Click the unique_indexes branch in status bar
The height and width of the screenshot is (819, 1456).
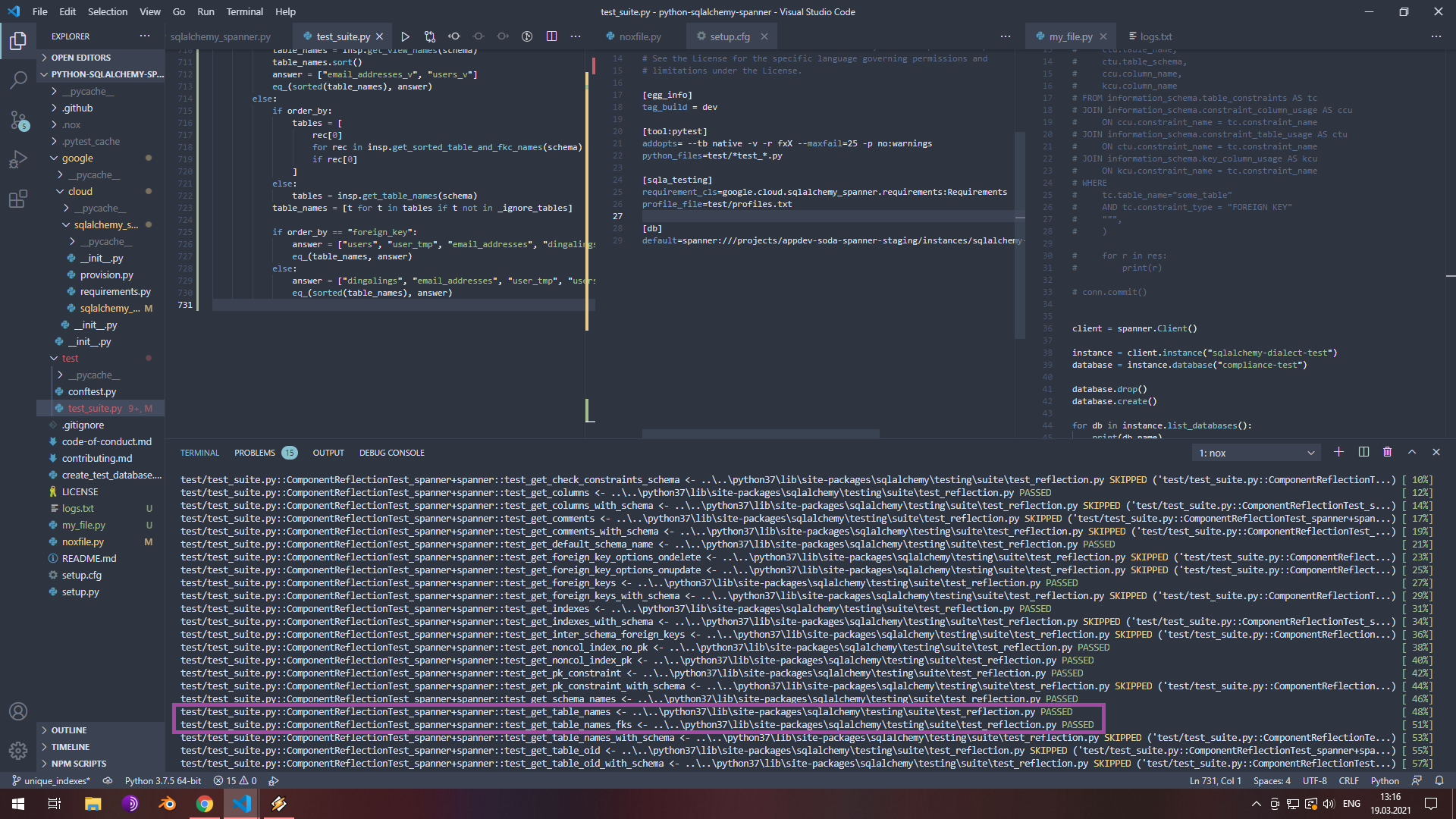pyautogui.click(x=51, y=780)
